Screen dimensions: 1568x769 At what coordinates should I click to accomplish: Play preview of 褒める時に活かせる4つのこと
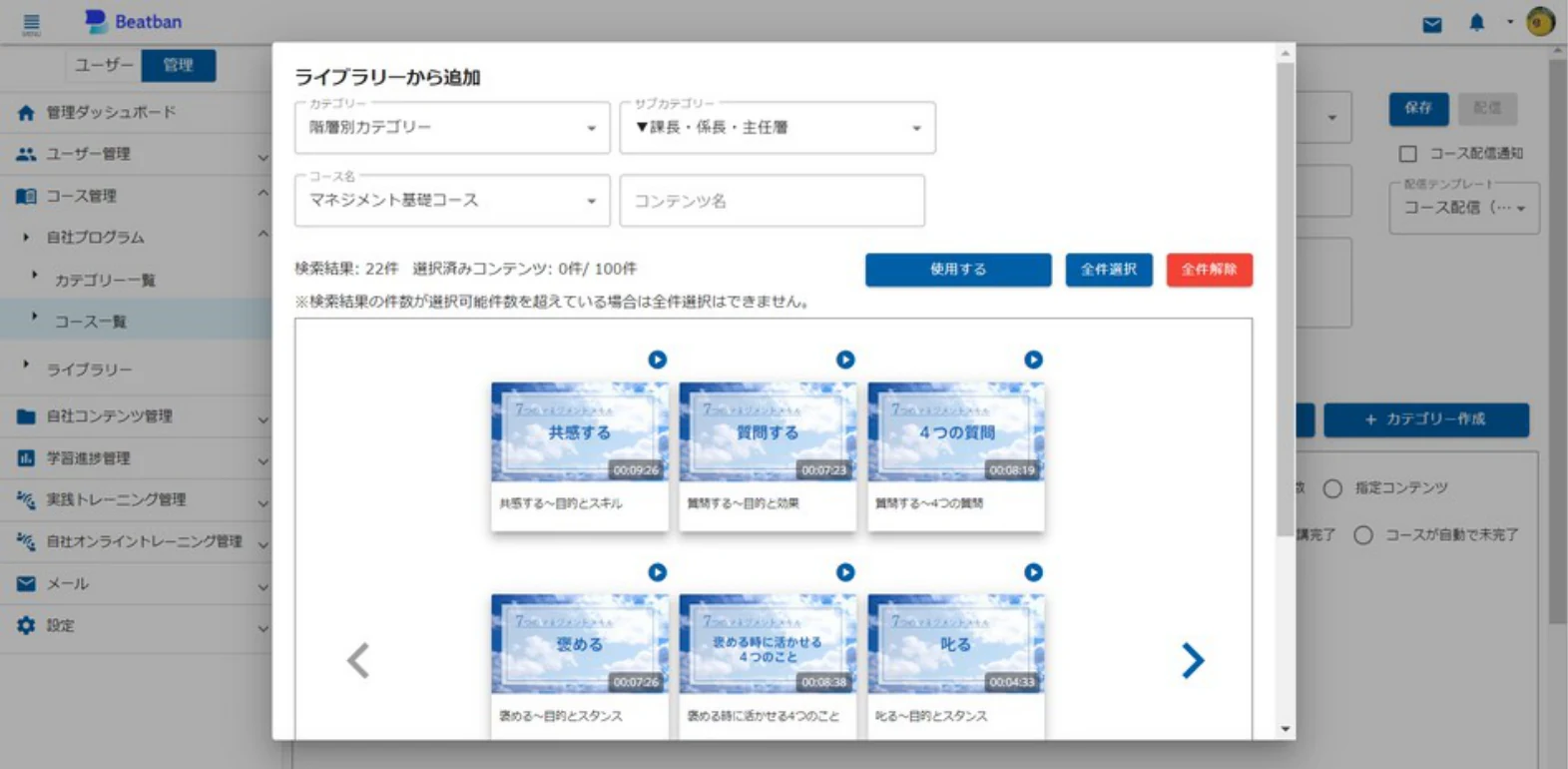(x=845, y=572)
